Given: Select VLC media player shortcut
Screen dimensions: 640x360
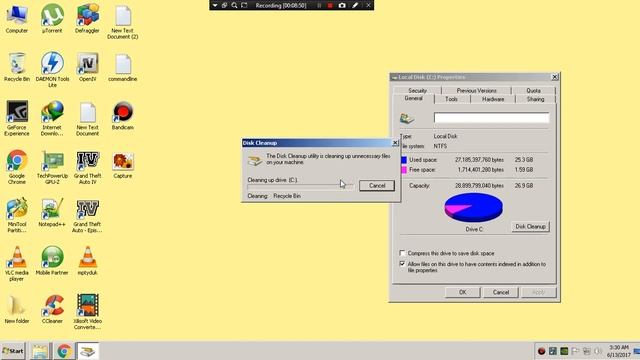Looking at the screenshot, I should click(17, 264).
